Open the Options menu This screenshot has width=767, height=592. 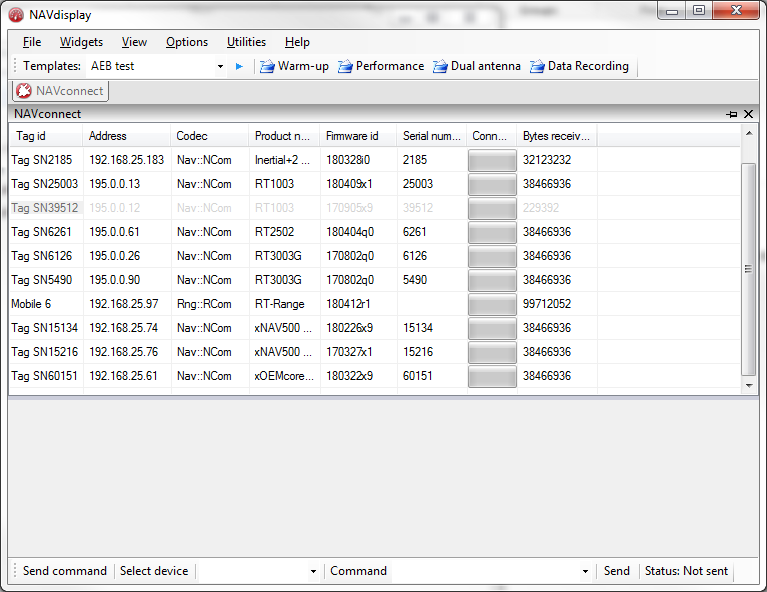pos(187,42)
